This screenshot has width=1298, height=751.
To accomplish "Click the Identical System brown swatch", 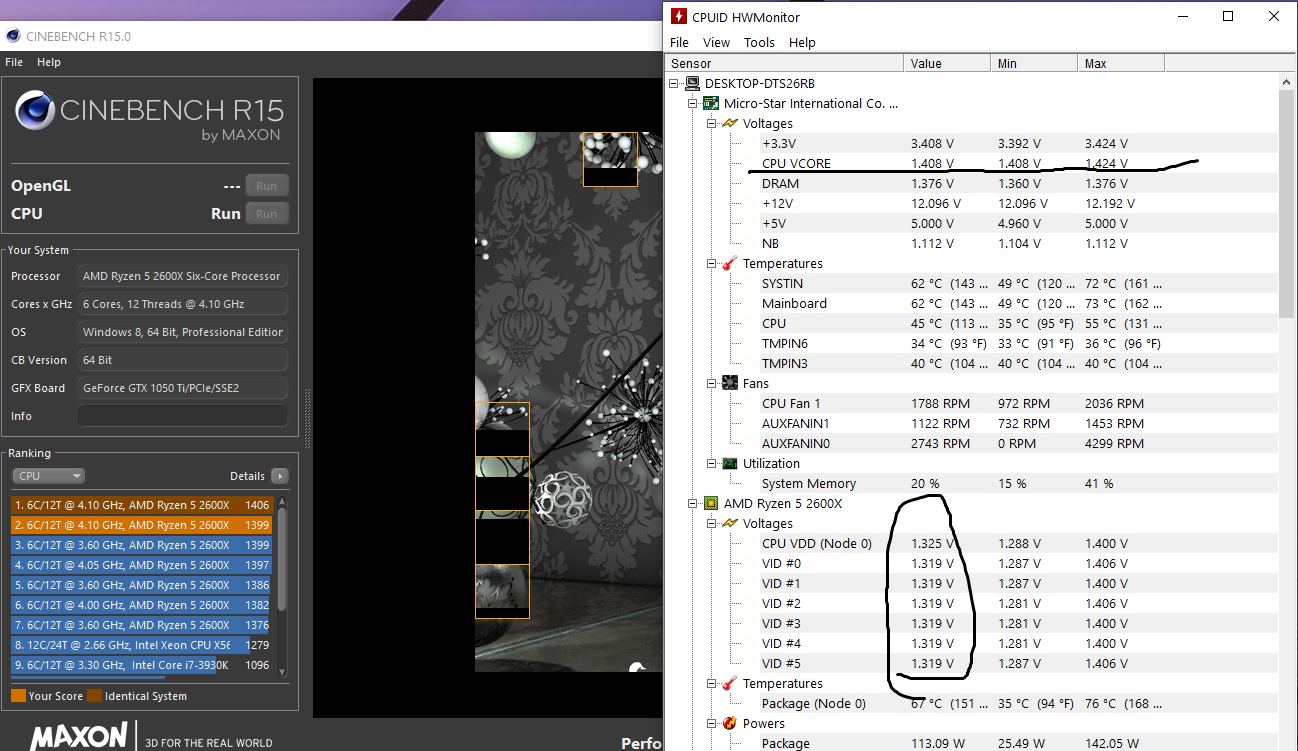I will coord(94,696).
